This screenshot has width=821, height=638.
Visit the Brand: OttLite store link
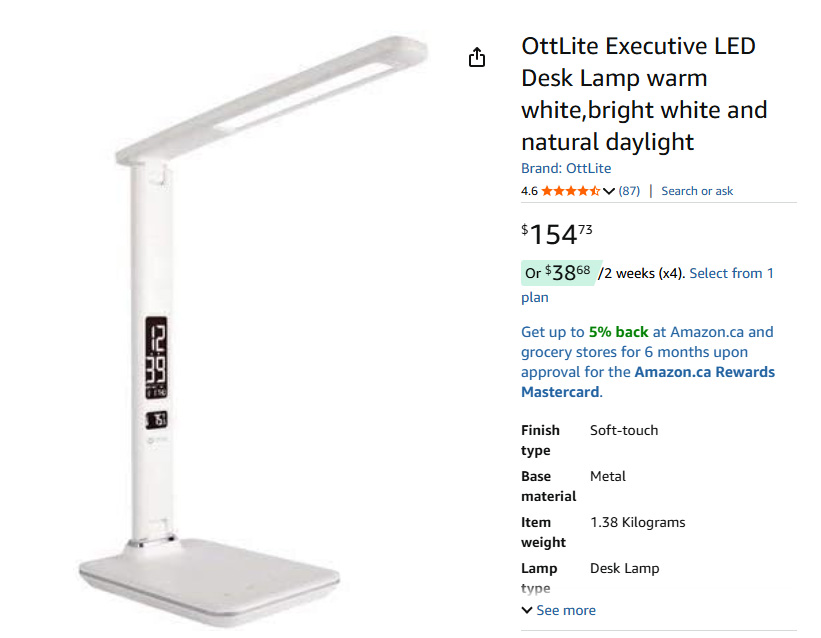pos(566,168)
